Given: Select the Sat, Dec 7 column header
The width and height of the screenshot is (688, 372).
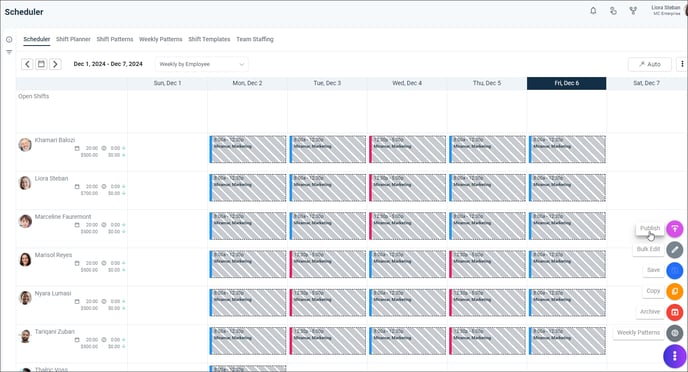Looking at the screenshot, I should click(x=646, y=83).
